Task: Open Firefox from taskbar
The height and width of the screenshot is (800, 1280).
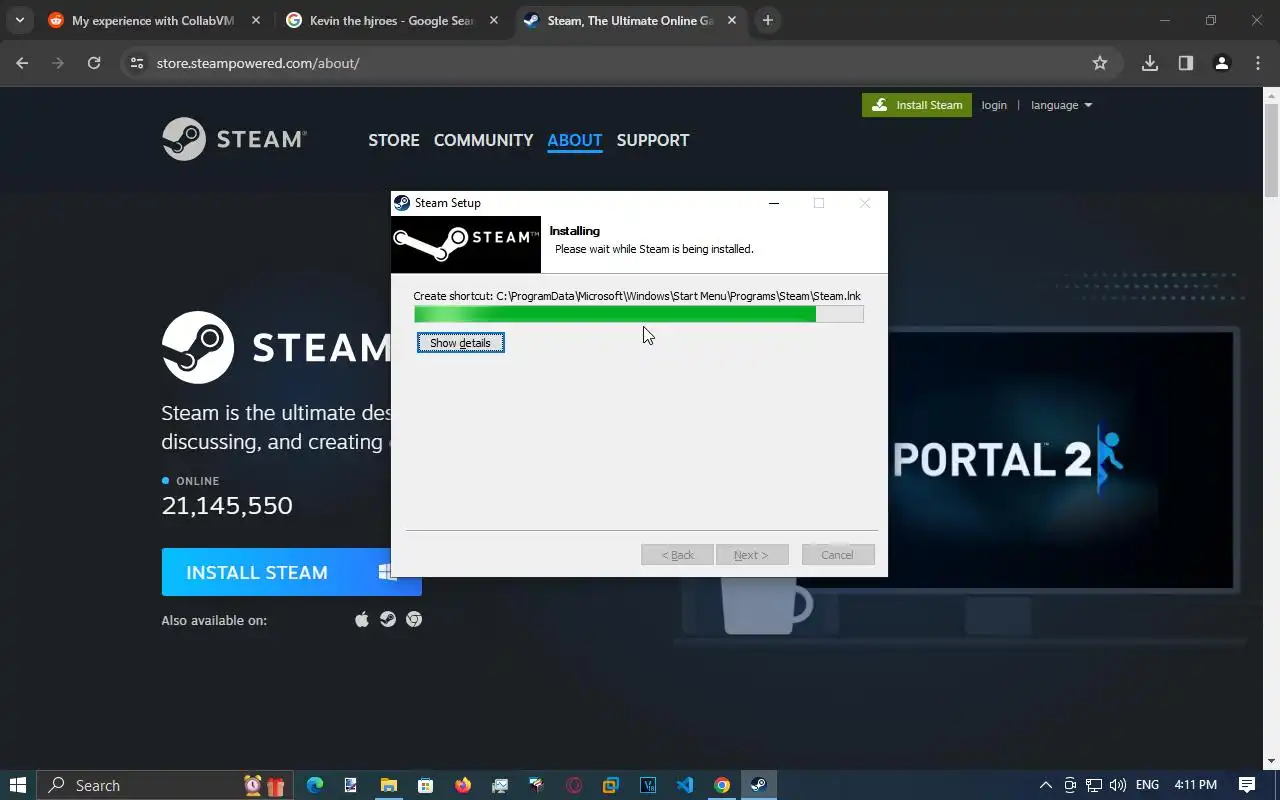Action: 462,785
